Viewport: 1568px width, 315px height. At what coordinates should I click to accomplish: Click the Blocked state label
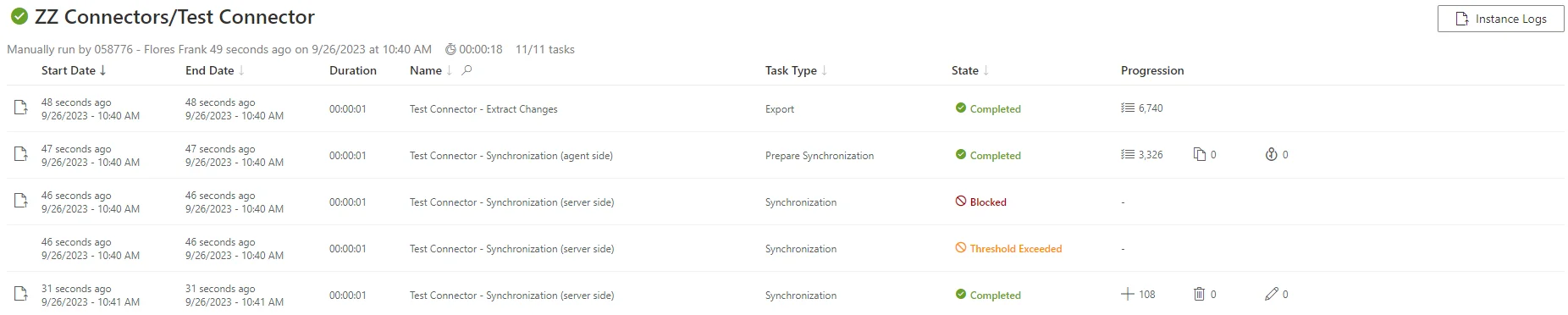tap(988, 202)
